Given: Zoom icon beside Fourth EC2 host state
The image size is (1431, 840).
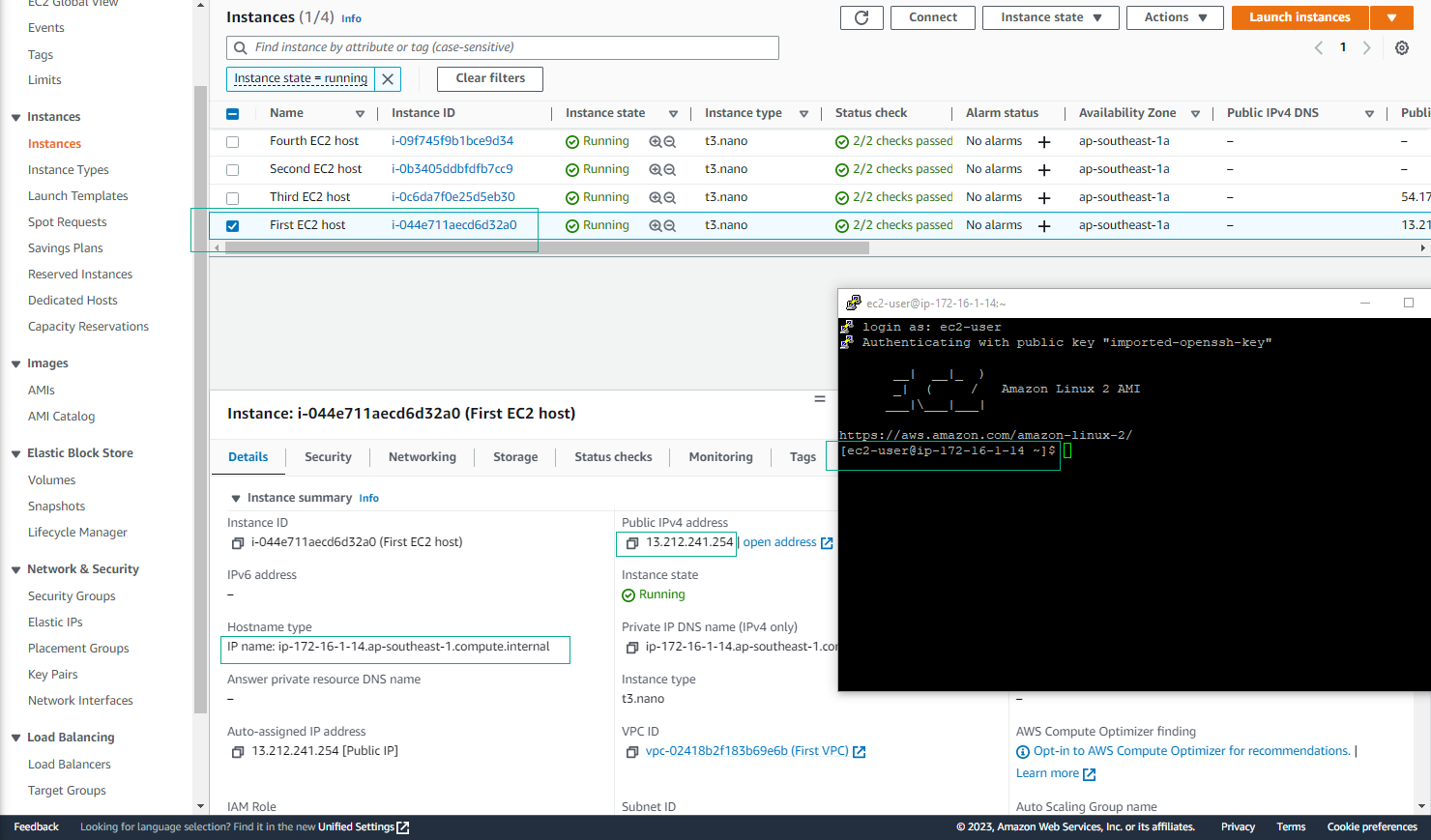Looking at the screenshot, I should [x=662, y=141].
